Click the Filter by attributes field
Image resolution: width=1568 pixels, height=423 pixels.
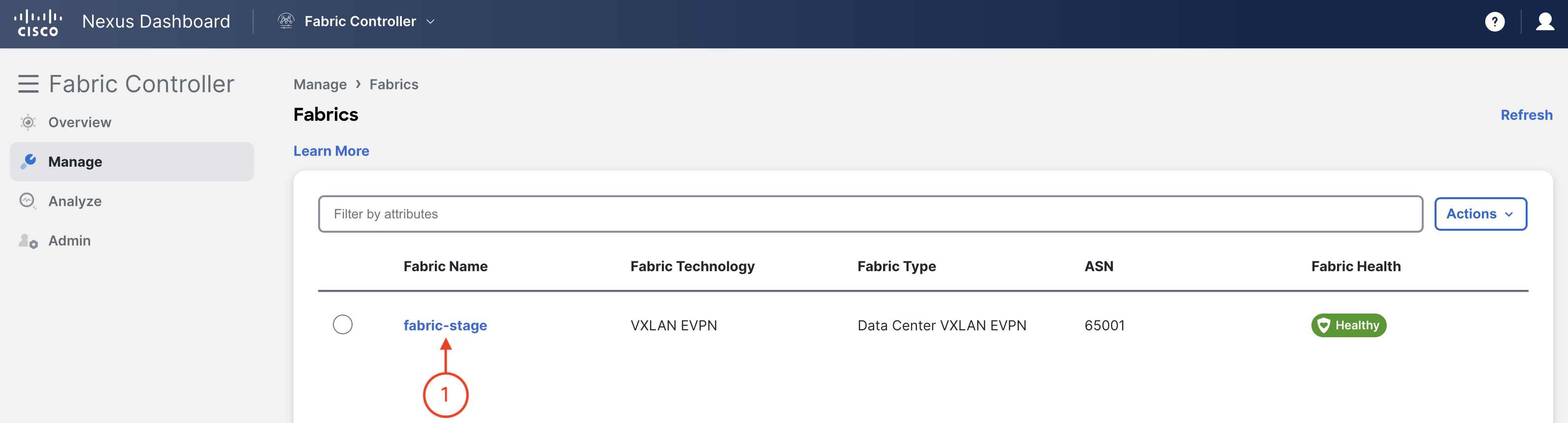(870, 214)
